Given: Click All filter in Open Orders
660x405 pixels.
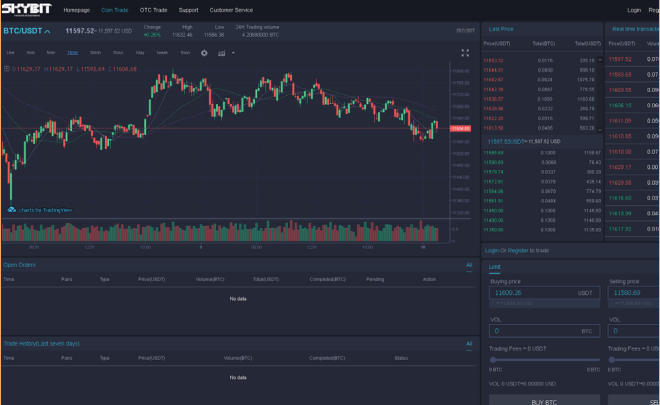Looking at the screenshot, I should 469,265.
